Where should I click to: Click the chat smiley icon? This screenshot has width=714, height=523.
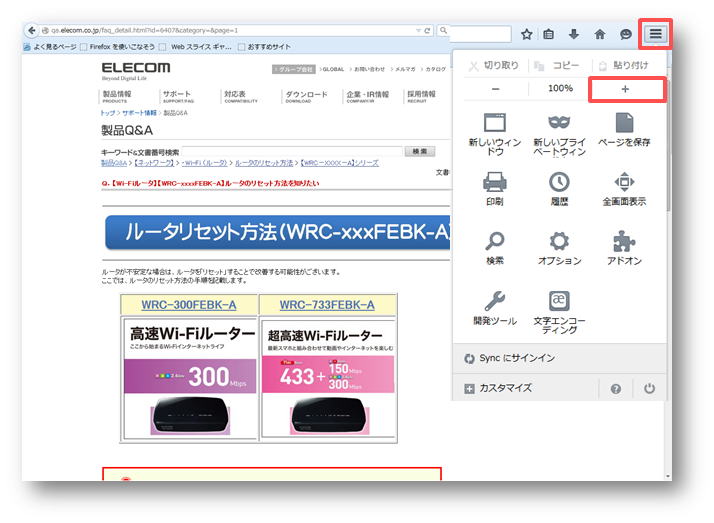[x=626, y=34]
